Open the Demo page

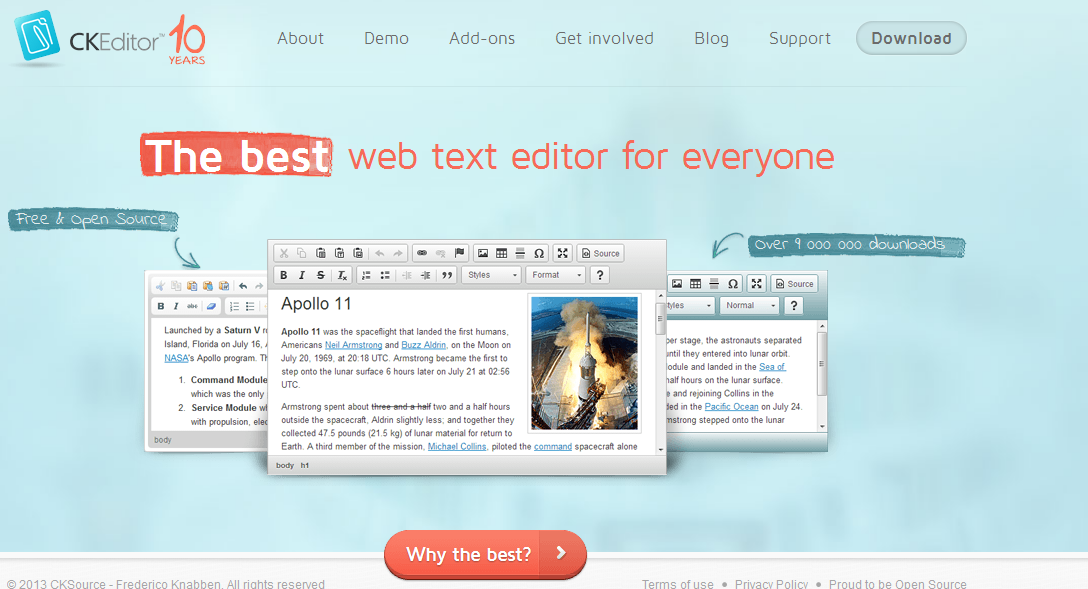[386, 38]
